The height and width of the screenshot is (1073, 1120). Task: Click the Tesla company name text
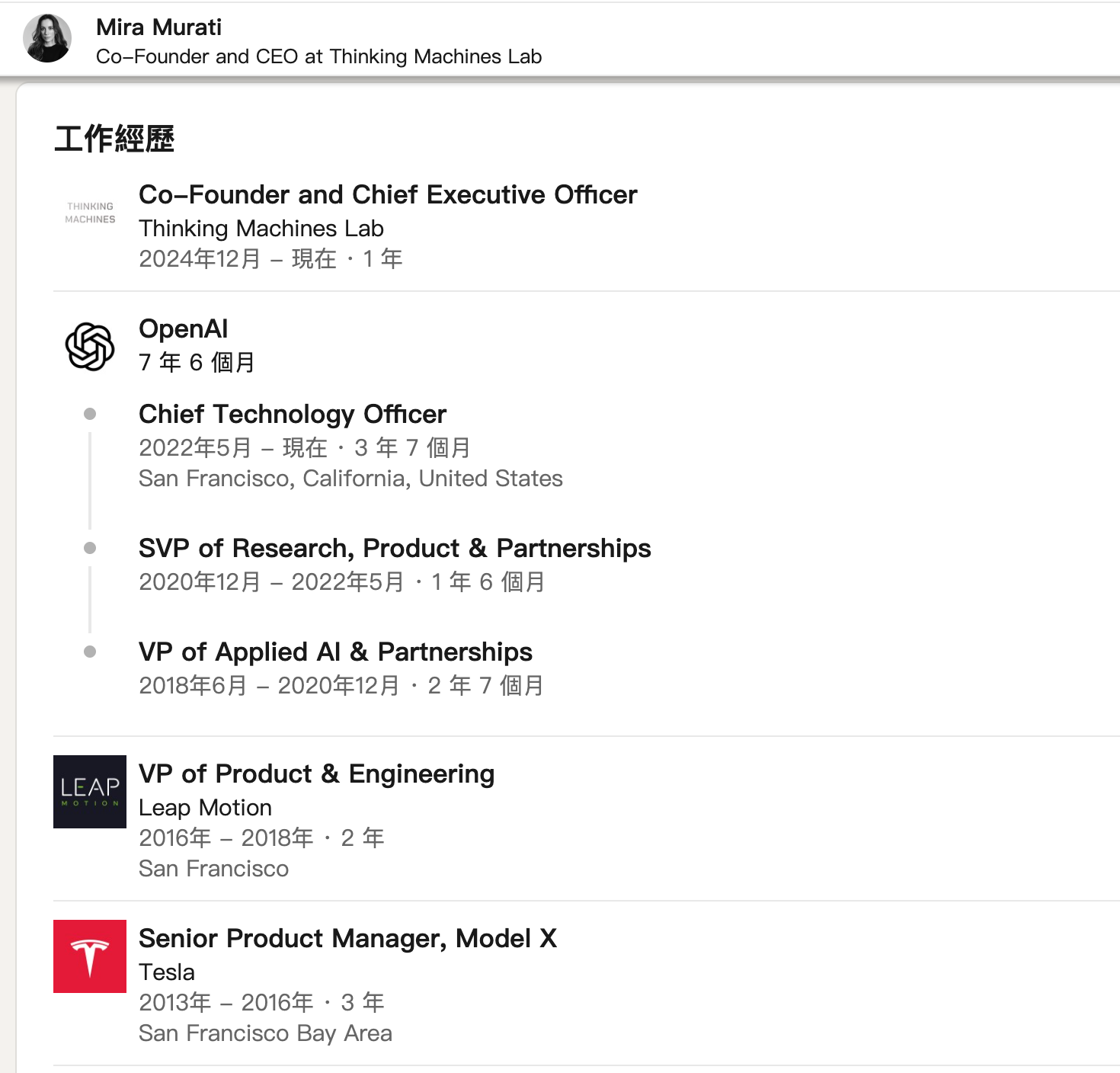(x=166, y=972)
